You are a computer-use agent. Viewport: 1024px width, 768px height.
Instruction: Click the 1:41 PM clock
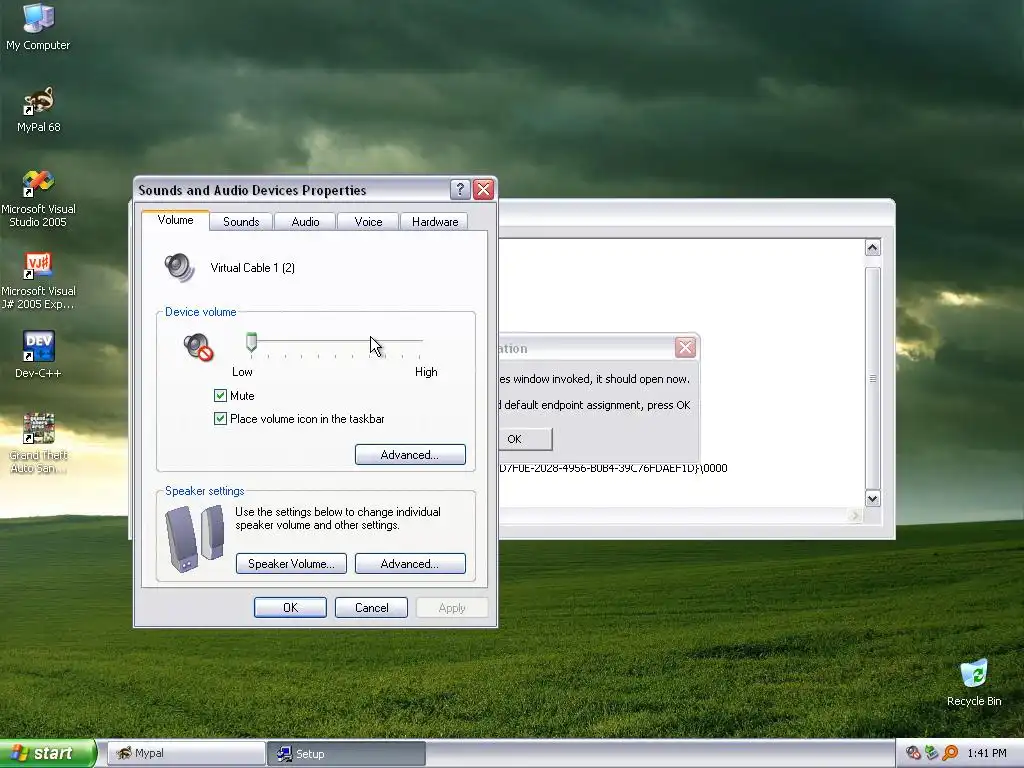(987, 753)
